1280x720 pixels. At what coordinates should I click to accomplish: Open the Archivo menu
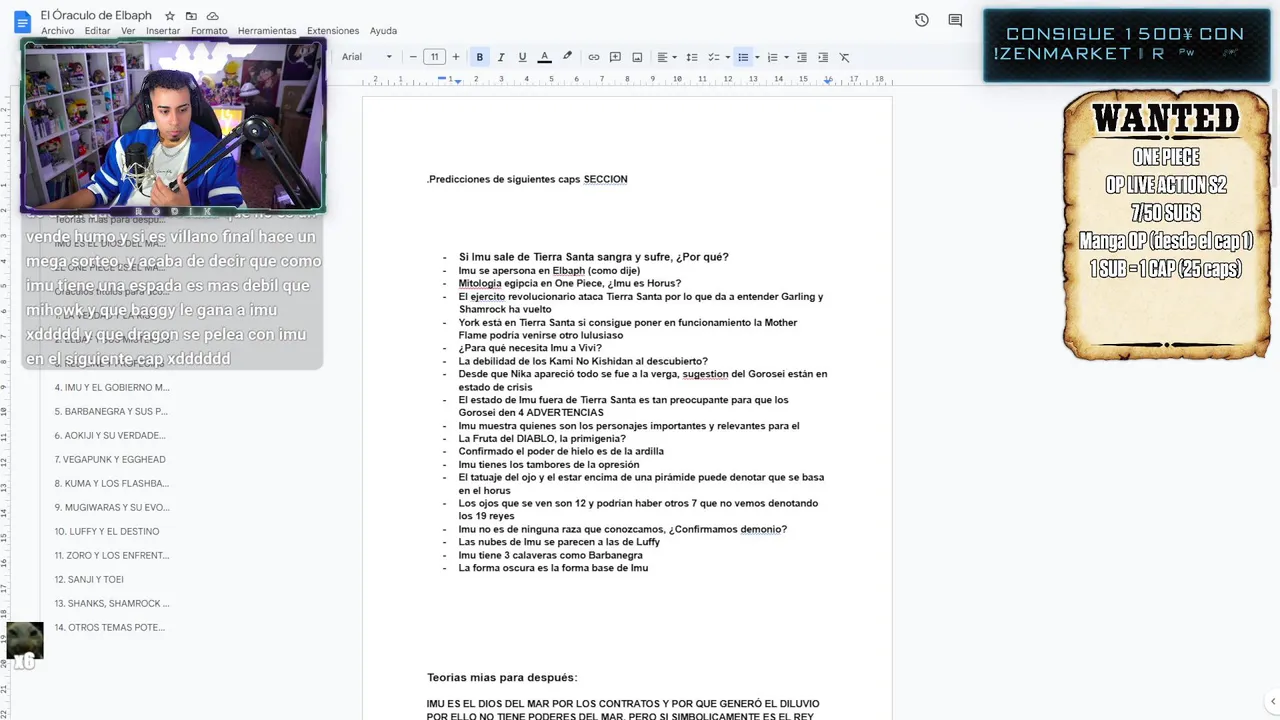coord(57,31)
